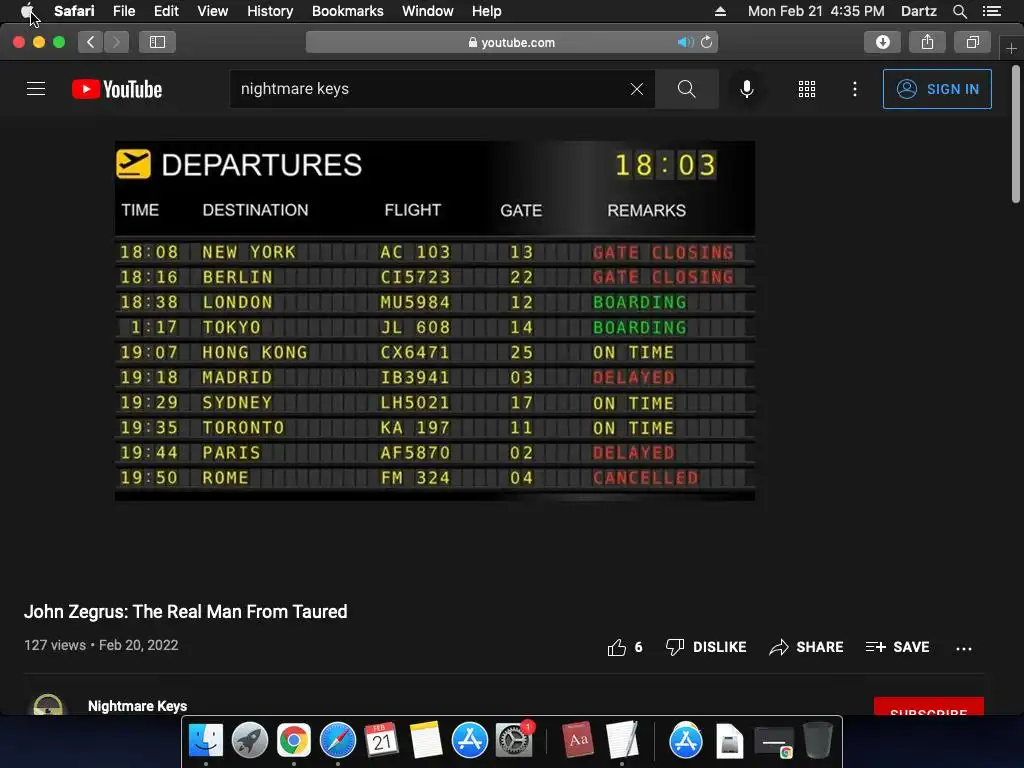
Task: Open the Help menu
Action: tap(487, 11)
